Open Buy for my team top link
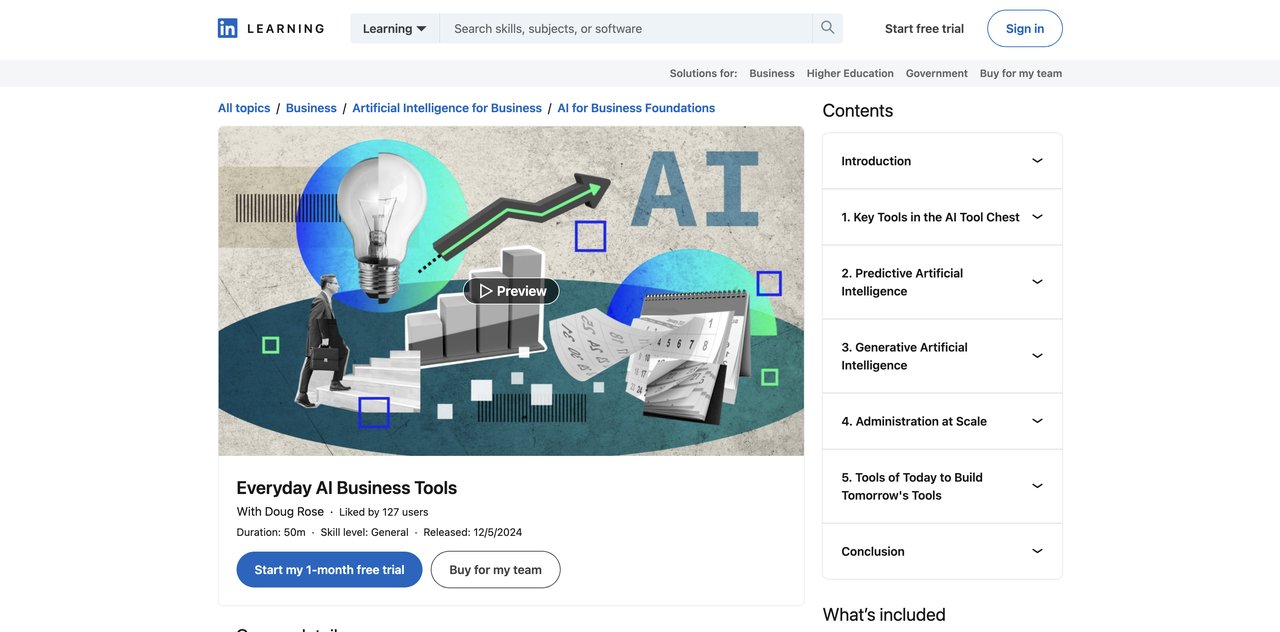 click(x=1021, y=73)
